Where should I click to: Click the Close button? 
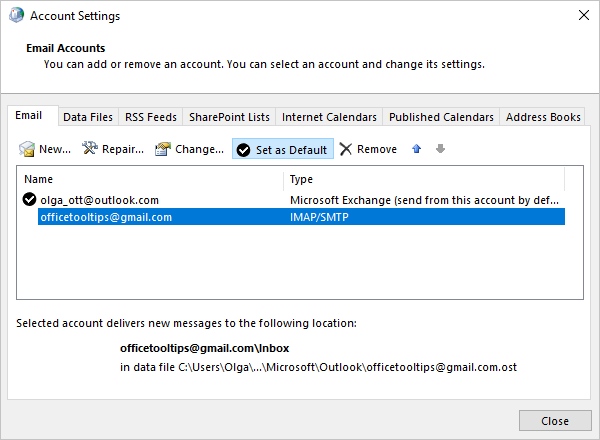coord(555,421)
